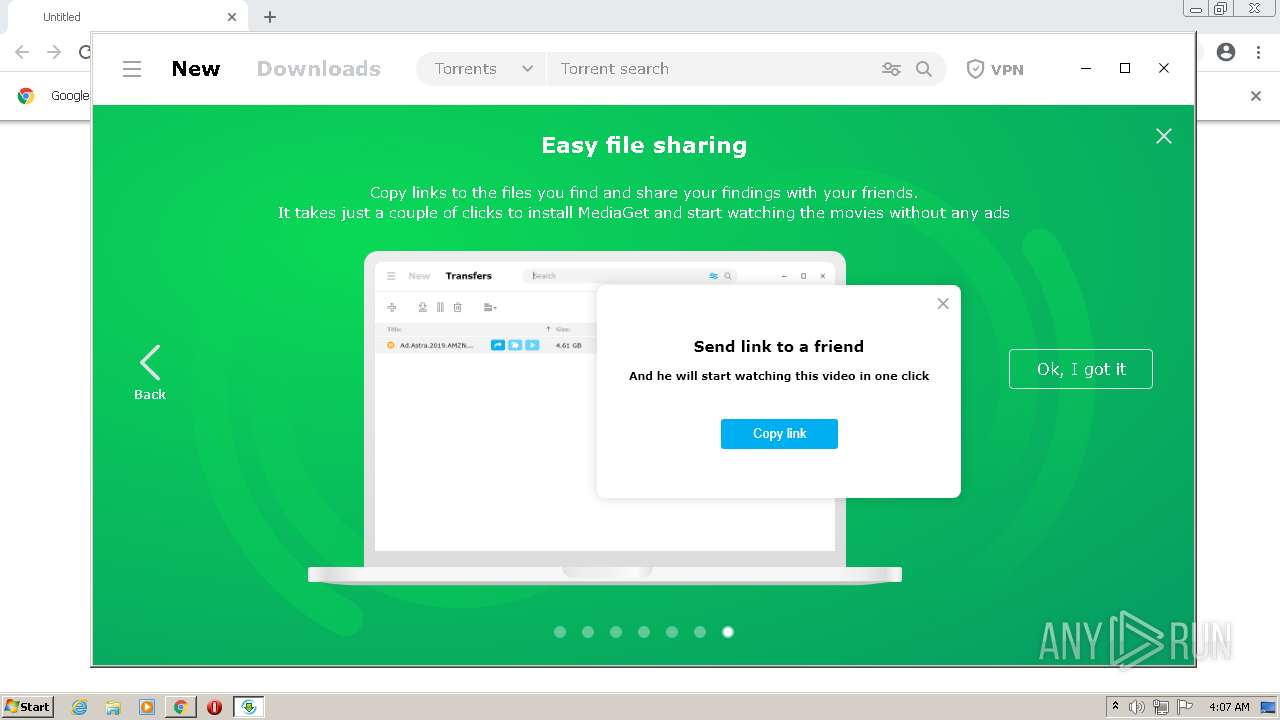
Task: Open the volume speaker tray icon
Action: 1137,707
